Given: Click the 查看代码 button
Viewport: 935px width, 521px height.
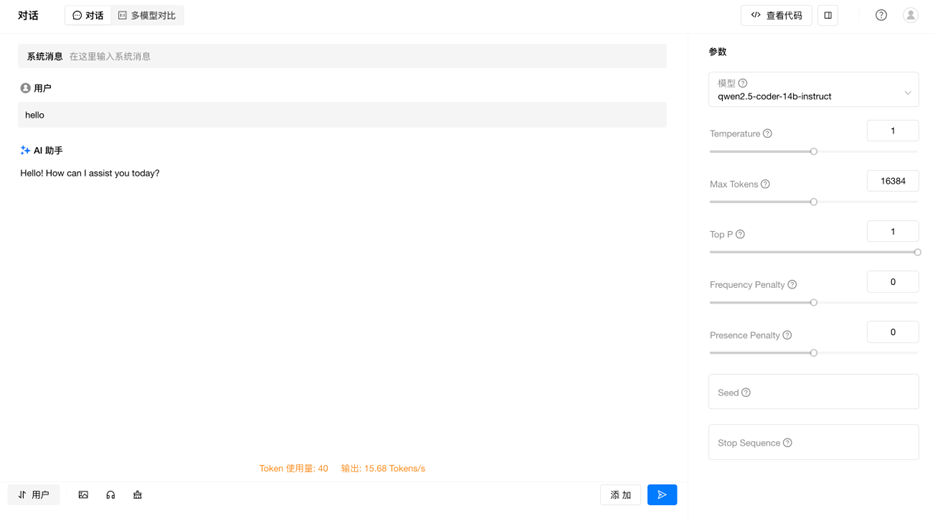Looking at the screenshot, I should coord(776,15).
